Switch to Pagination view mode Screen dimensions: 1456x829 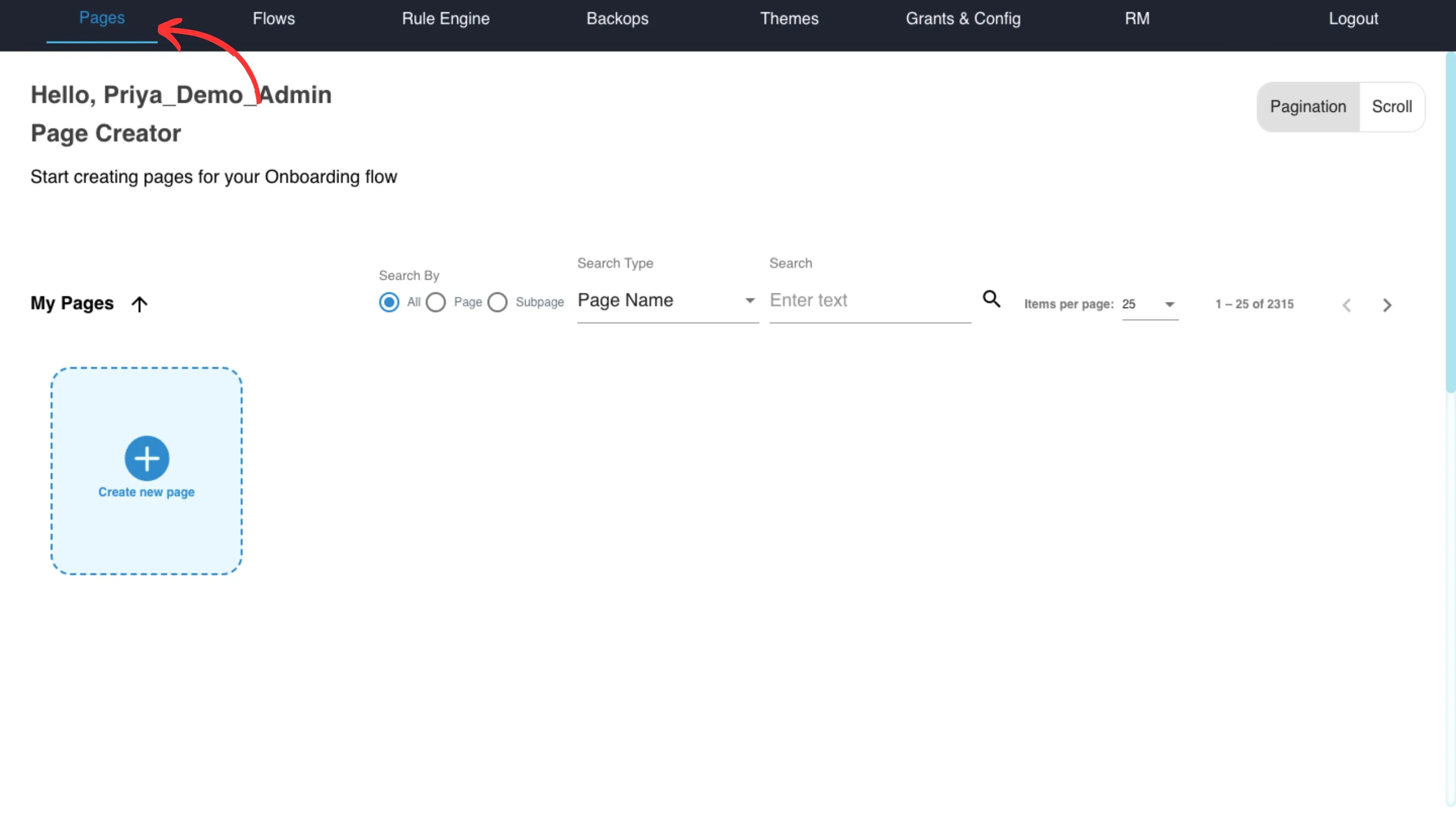(x=1308, y=107)
